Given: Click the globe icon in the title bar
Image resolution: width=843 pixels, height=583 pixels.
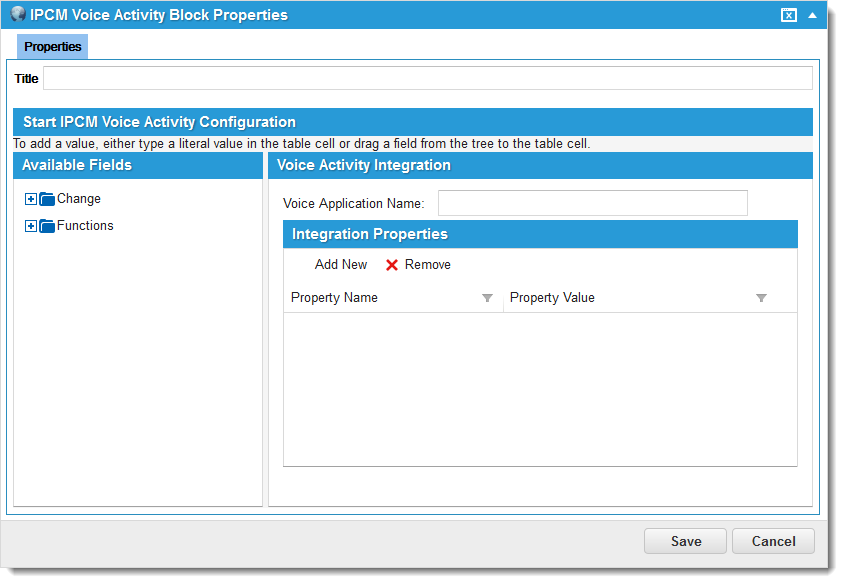Looking at the screenshot, I should click(x=17, y=15).
